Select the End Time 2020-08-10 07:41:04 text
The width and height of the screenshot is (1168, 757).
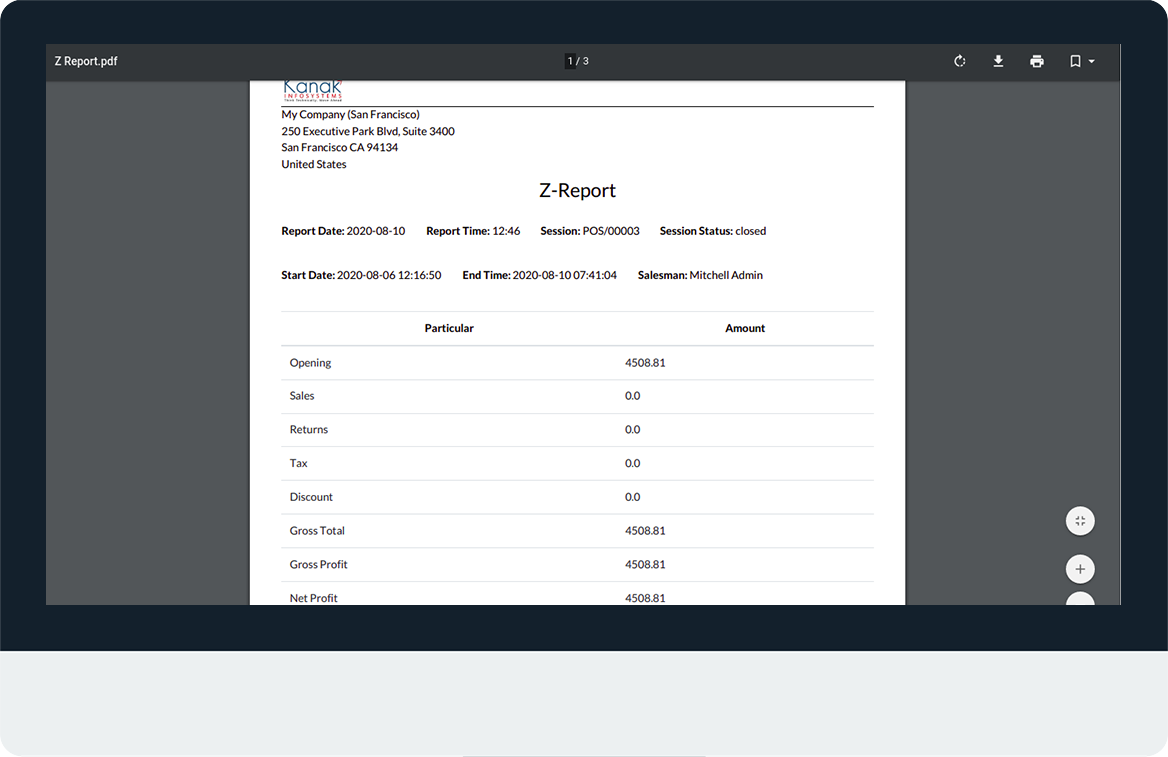539,275
